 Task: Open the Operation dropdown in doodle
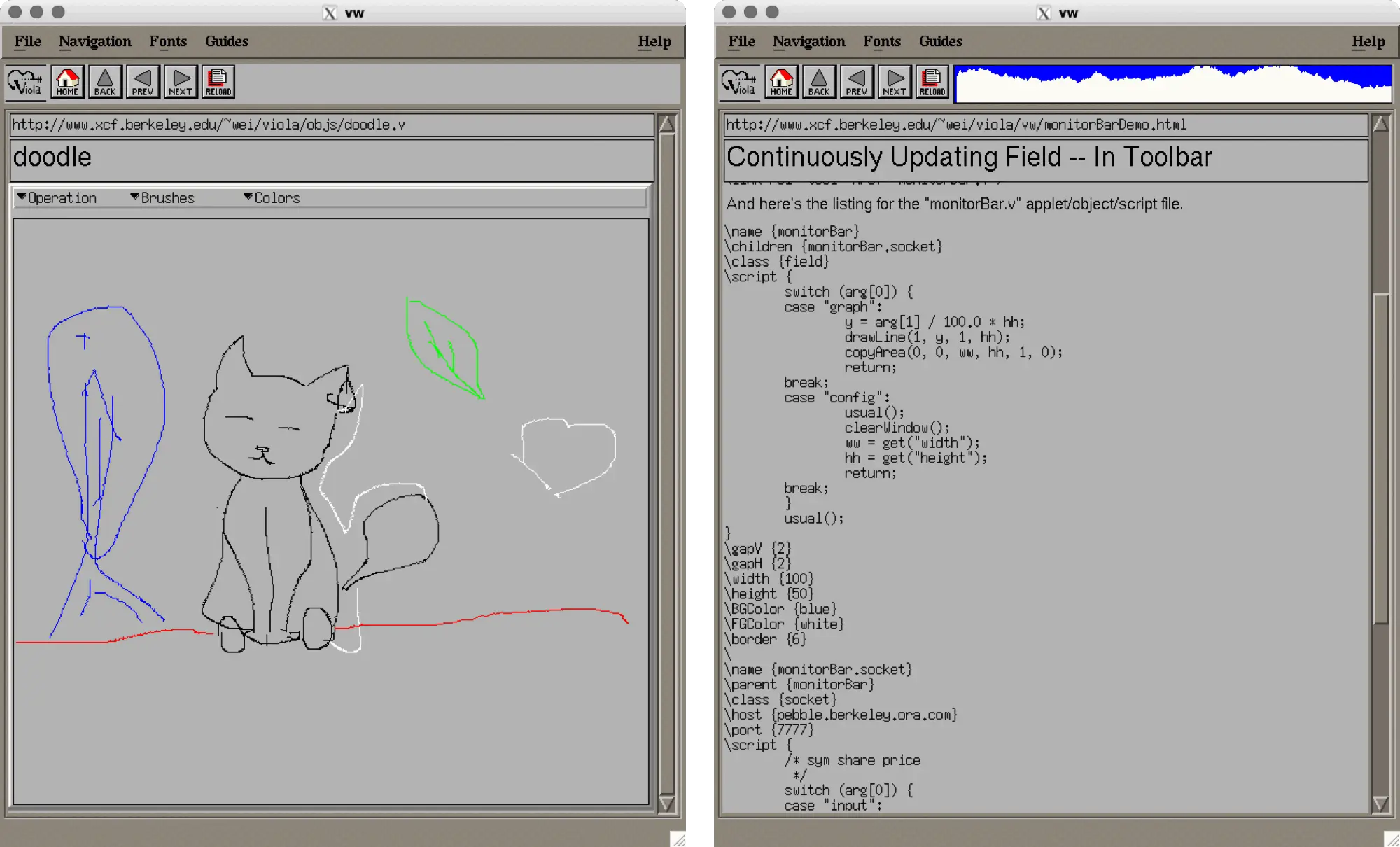tap(57, 198)
